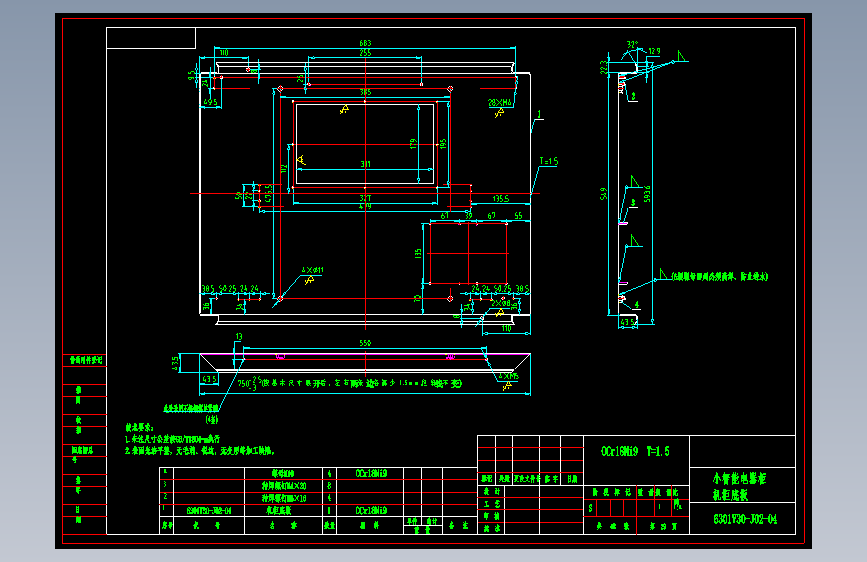867x562 pixels.
Task: Select "0Cr18Ni9" in parts list row 4
Action: pos(370,473)
